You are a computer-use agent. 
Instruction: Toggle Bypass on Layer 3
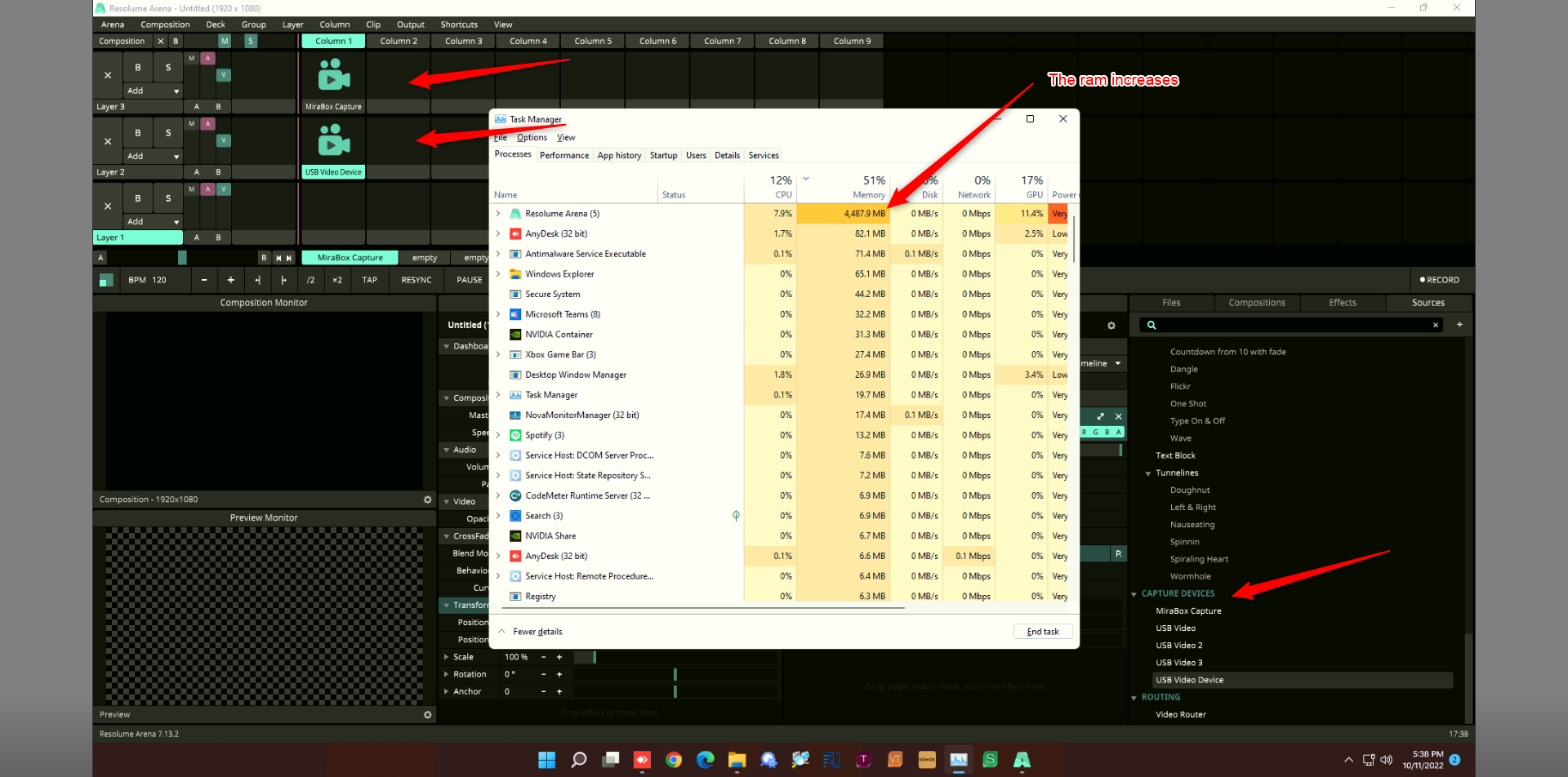tap(138, 68)
